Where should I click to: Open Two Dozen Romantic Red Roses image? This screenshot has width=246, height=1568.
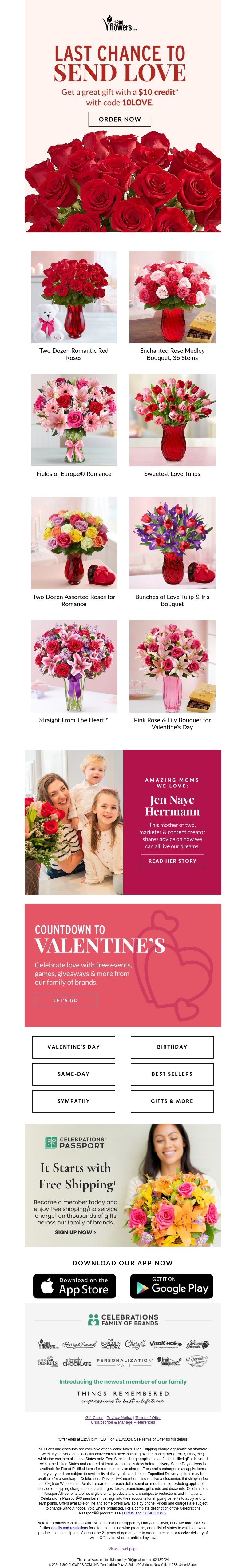point(74,297)
